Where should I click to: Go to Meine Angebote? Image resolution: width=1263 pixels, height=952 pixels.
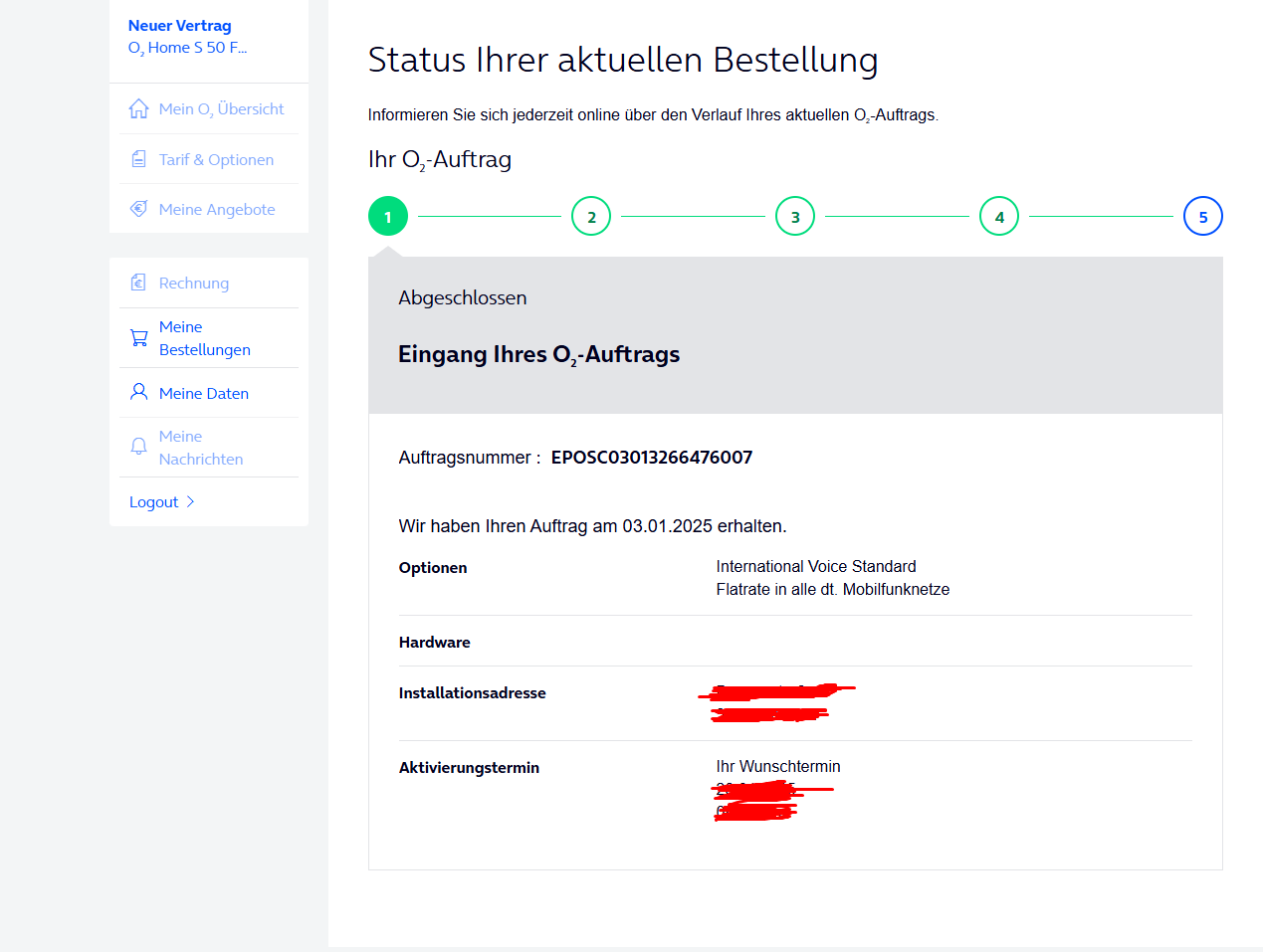217,209
